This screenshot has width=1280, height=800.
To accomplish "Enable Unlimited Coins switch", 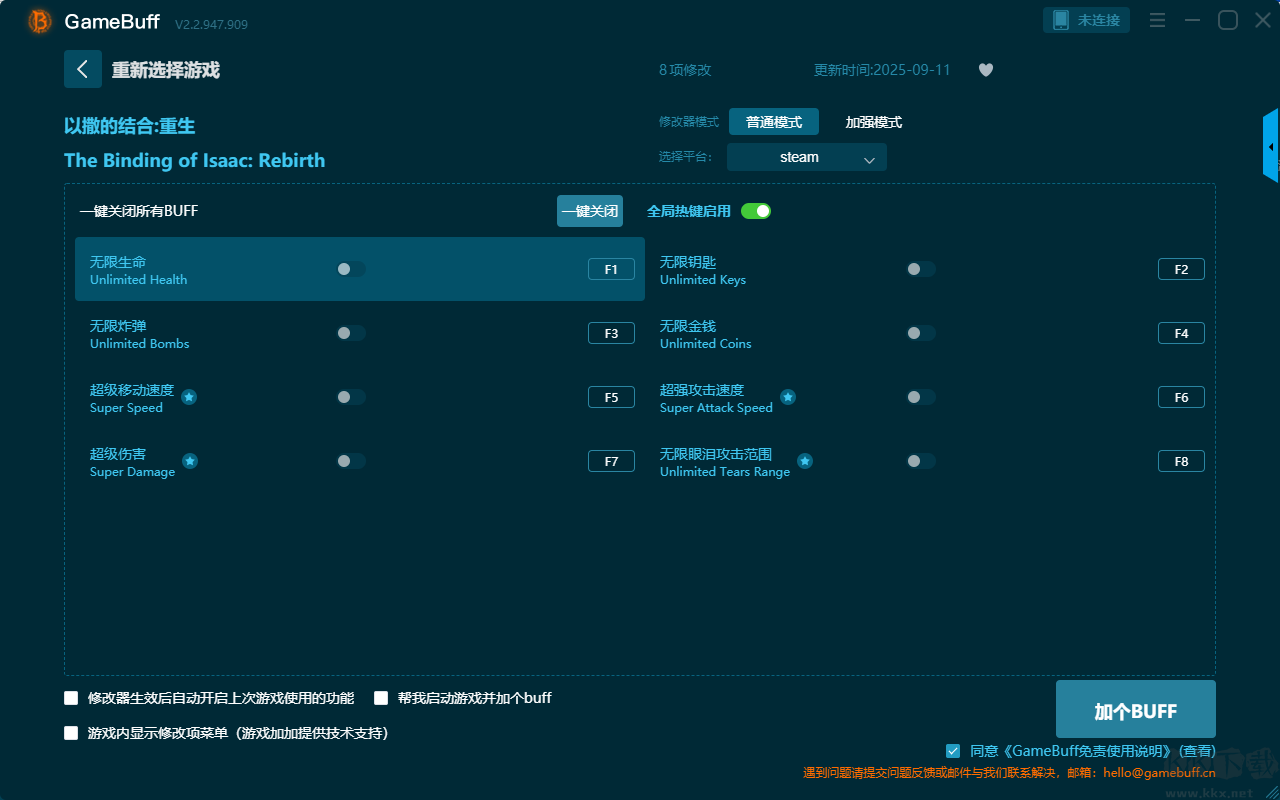I will point(921,333).
